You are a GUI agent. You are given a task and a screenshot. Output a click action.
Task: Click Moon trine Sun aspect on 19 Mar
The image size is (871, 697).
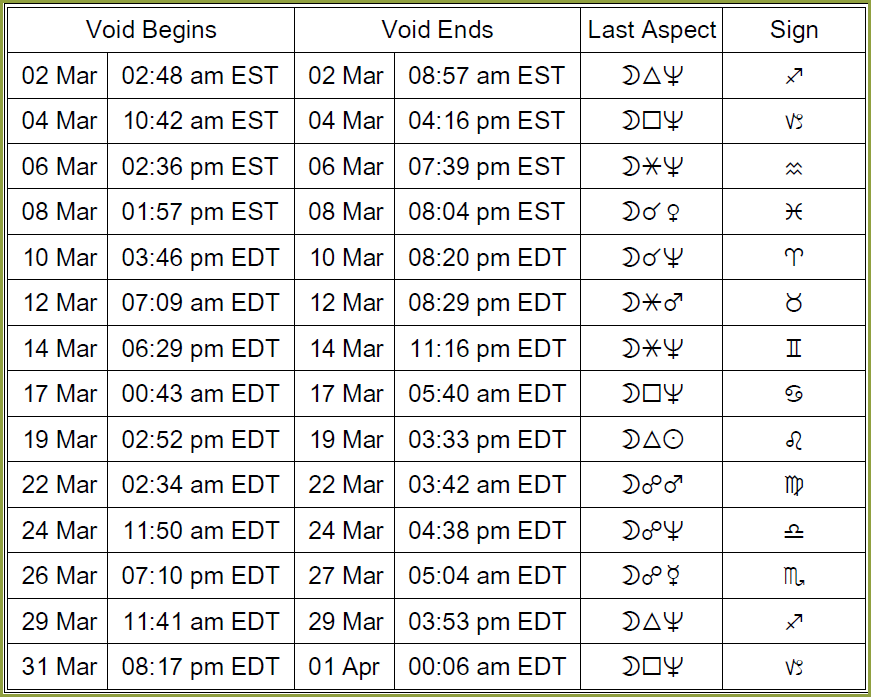tap(652, 439)
